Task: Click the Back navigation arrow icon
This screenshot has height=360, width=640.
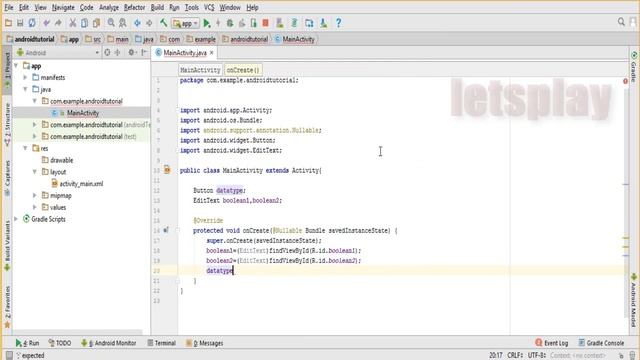Action: (x=137, y=23)
